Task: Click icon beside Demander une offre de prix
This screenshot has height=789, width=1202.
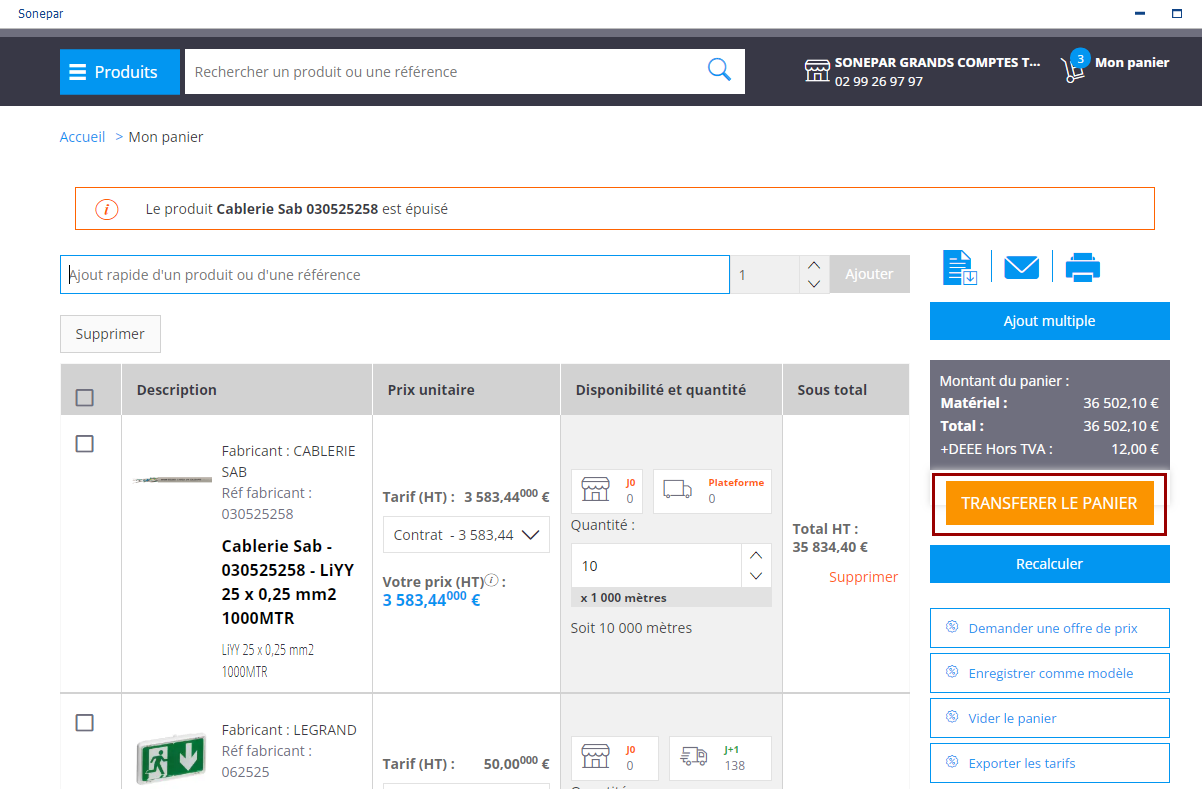Action: [x=952, y=627]
